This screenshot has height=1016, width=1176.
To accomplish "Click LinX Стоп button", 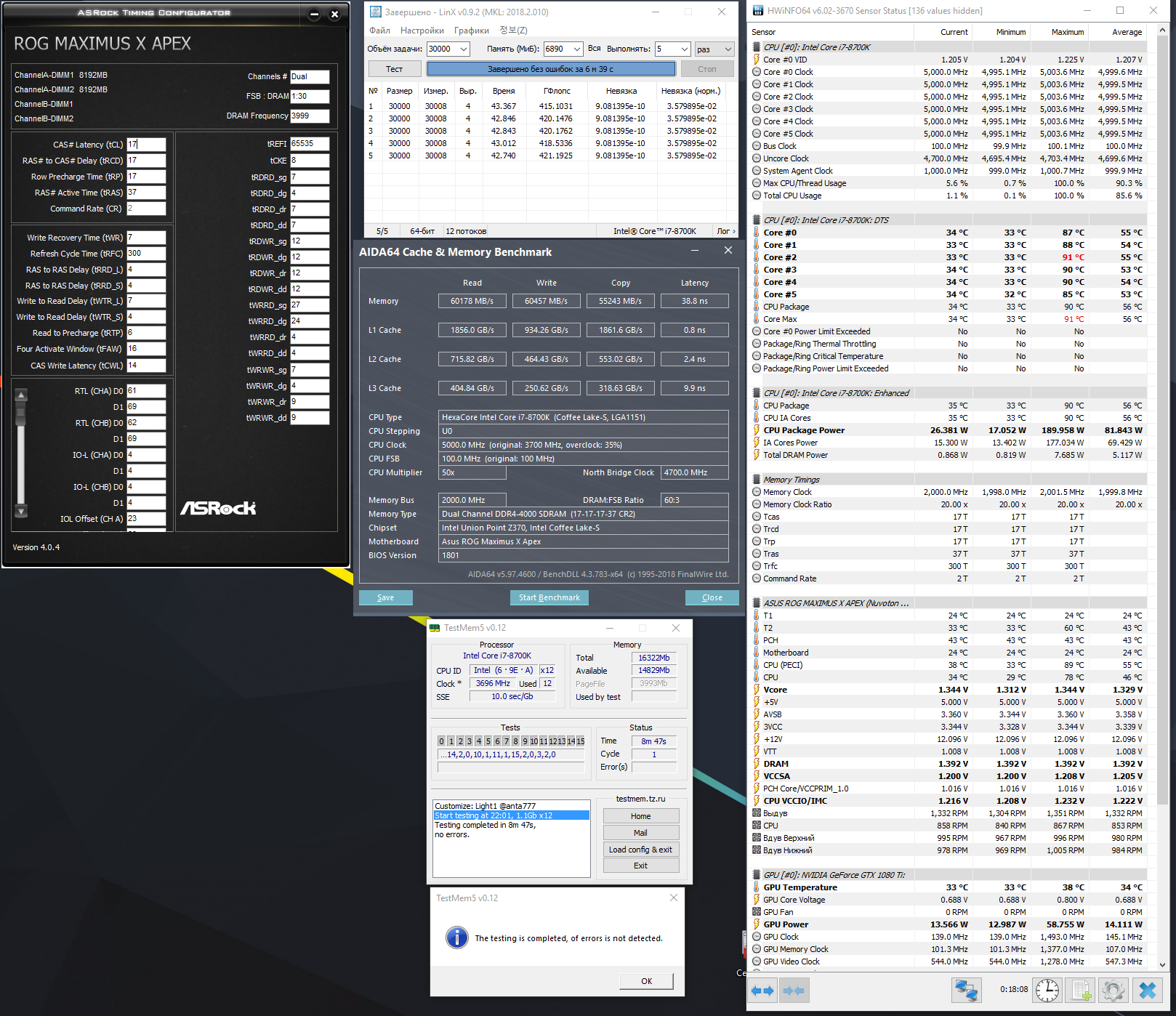I will 706,69.
